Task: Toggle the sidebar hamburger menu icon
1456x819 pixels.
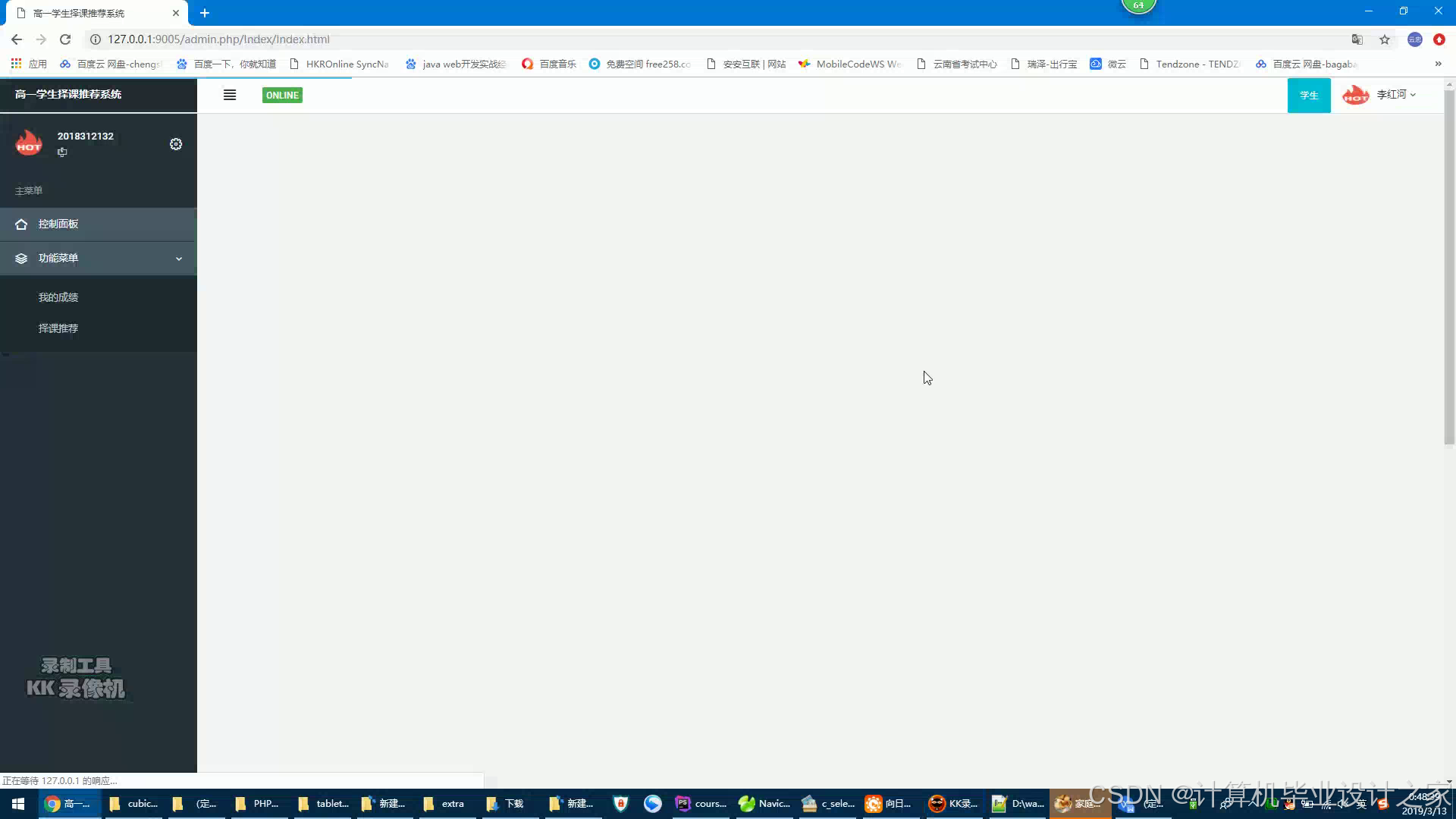Action: pos(230,95)
